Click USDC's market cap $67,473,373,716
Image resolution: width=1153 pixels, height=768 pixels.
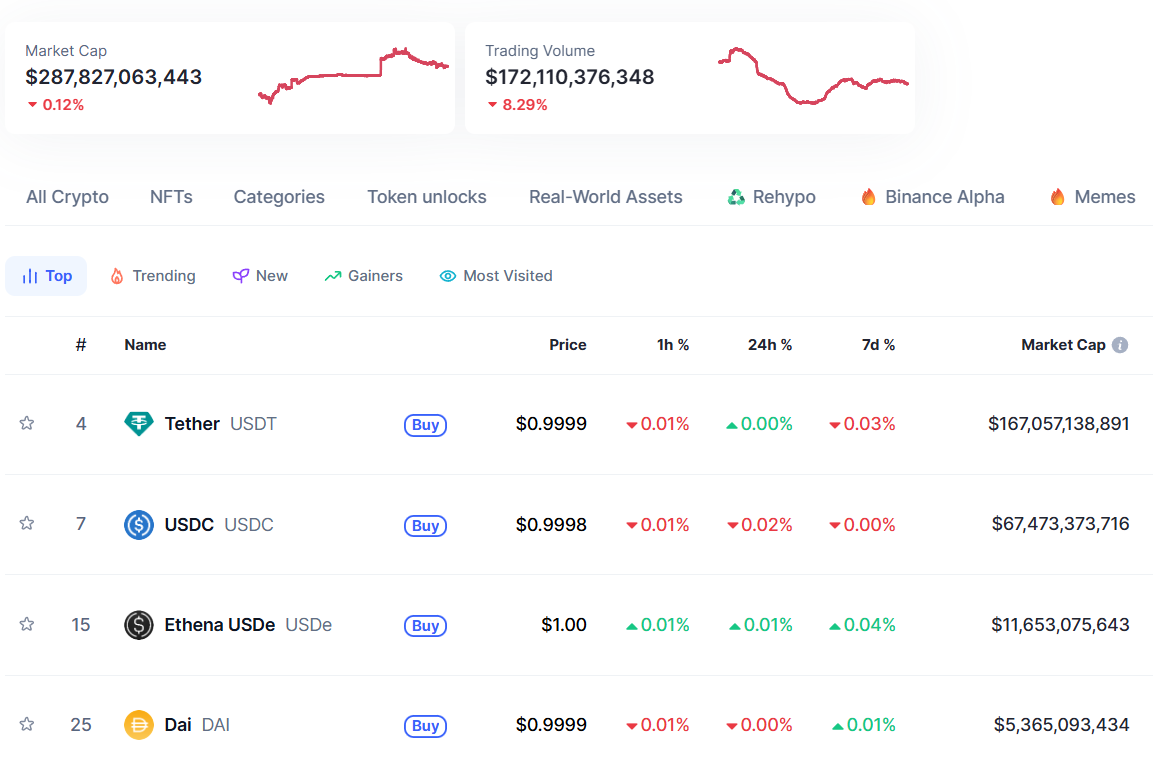point(1060,524)
